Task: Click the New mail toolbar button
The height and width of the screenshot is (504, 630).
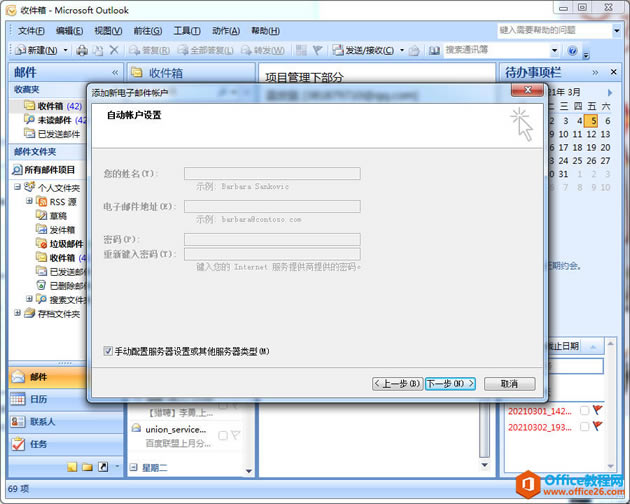Action: pyautogui.click(x=36, y=50)
